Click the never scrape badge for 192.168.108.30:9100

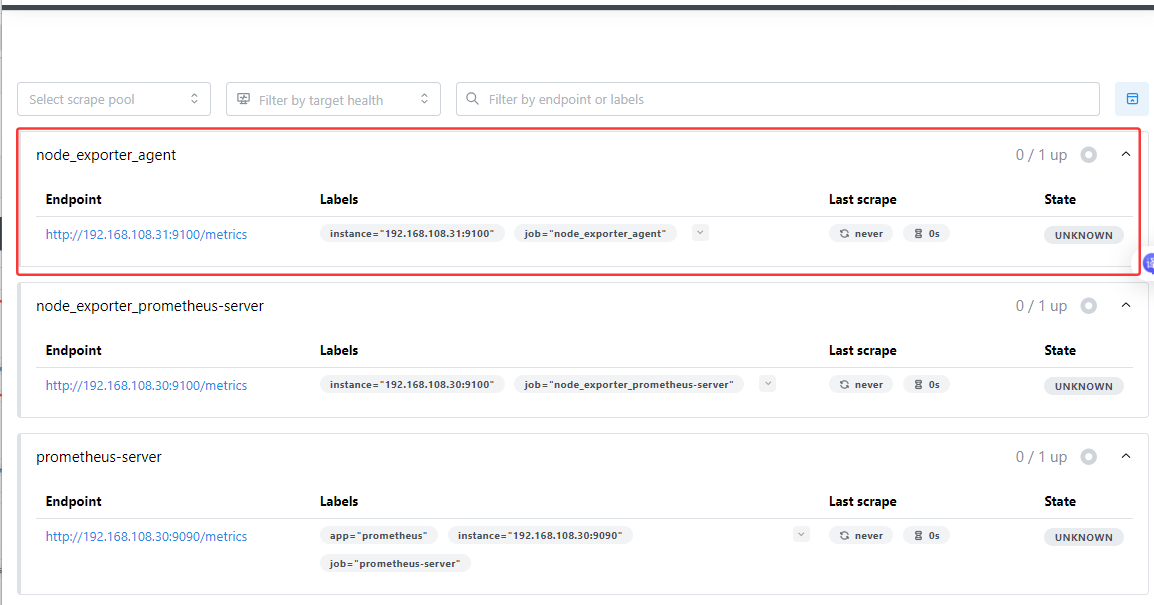point(861,384)
